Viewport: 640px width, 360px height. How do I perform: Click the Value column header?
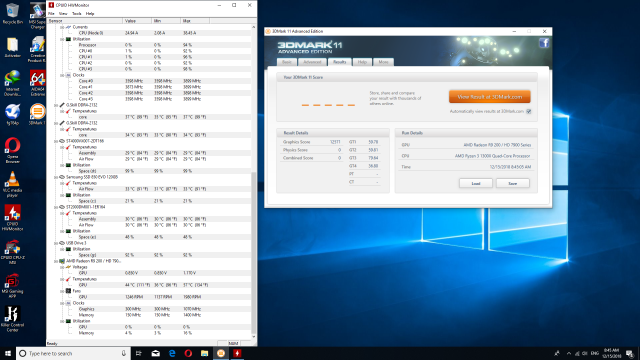click(x=137, y=20)
